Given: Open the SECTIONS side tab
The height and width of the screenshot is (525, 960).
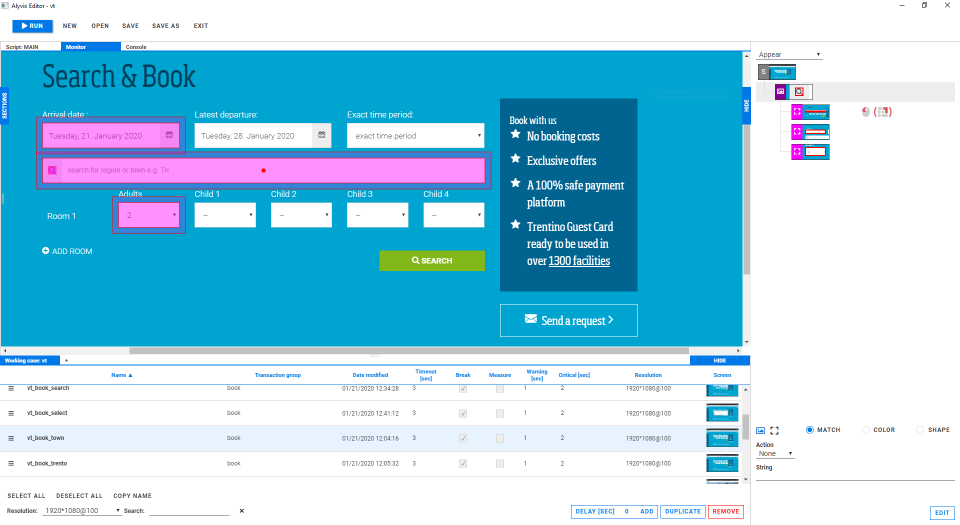Looking at the screenshot, I should pos(4,105).
